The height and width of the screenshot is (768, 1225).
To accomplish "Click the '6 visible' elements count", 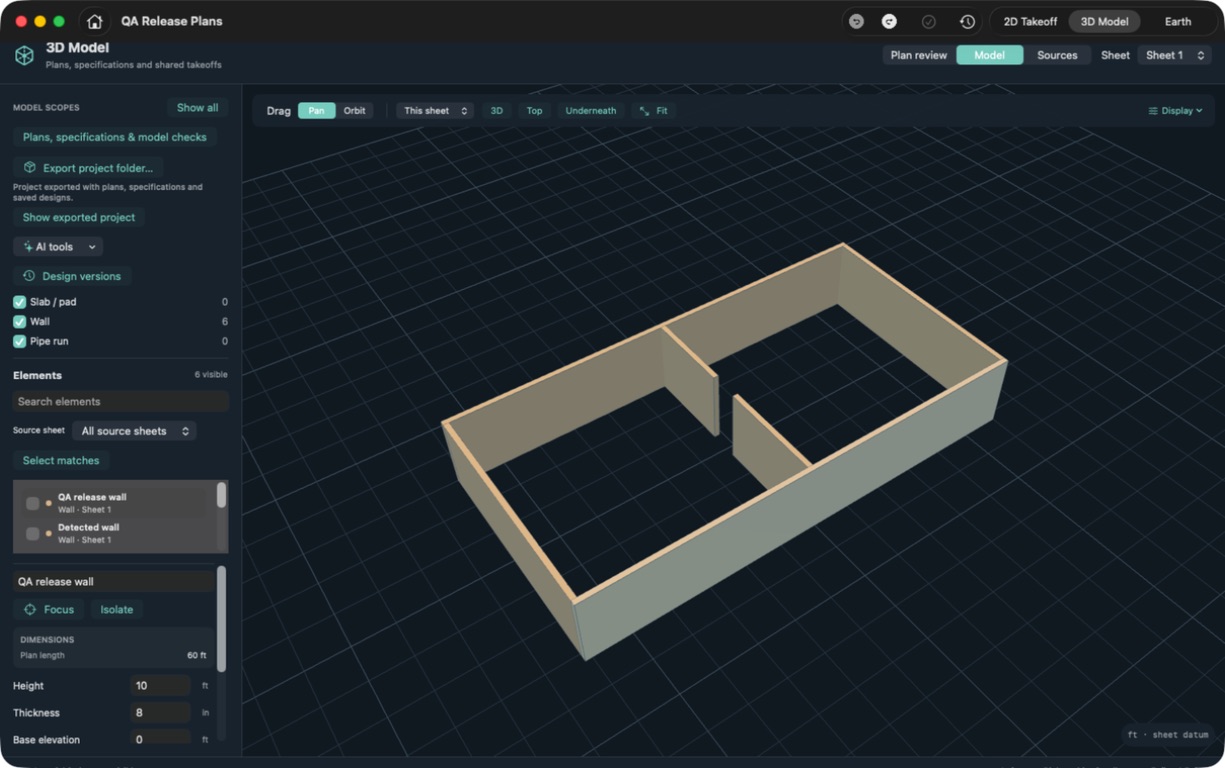I will pyautogui.click(x=211, y=375).
